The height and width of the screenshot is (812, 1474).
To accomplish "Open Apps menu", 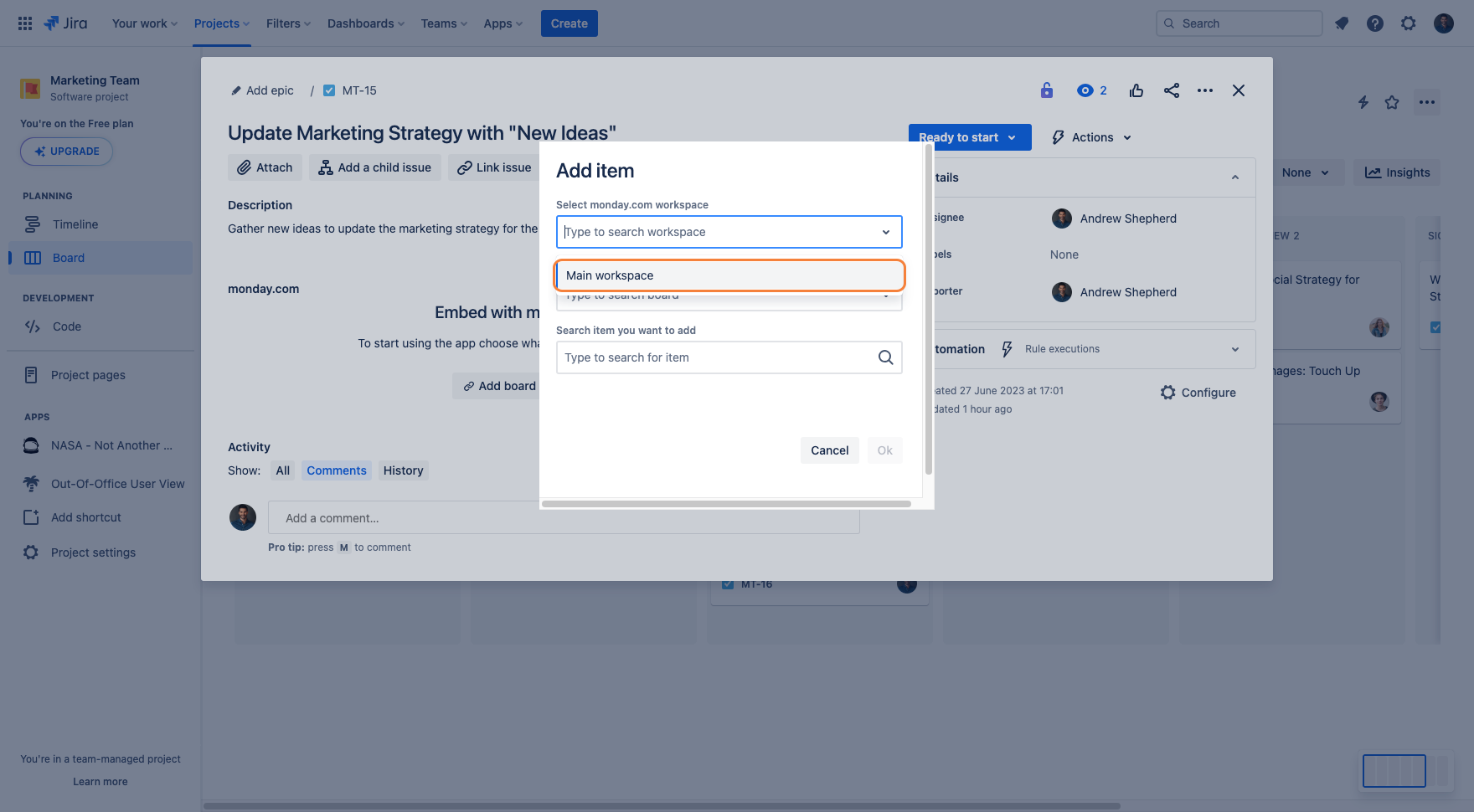I will (x=502, y=23).
